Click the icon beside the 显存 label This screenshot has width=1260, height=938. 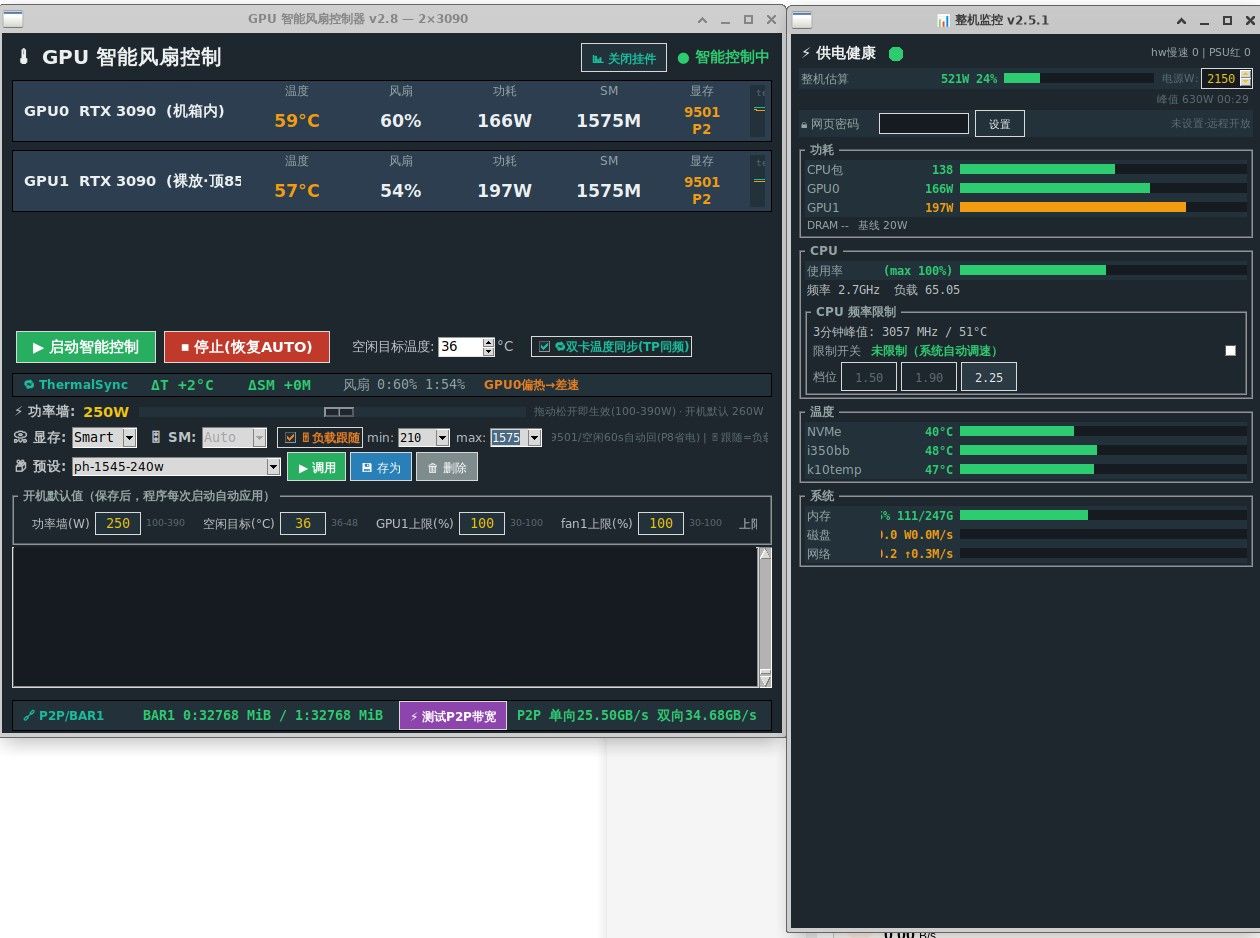click(20, 437)
